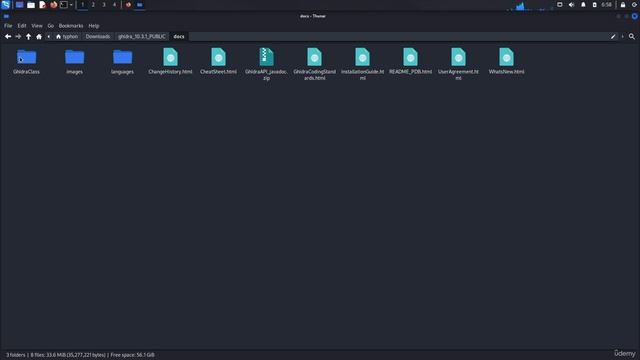Image resolution: width=640 pixels, height=360 pixels.
Task: Select the InstallationGuide.html file icon
Action: pos(362,57)
